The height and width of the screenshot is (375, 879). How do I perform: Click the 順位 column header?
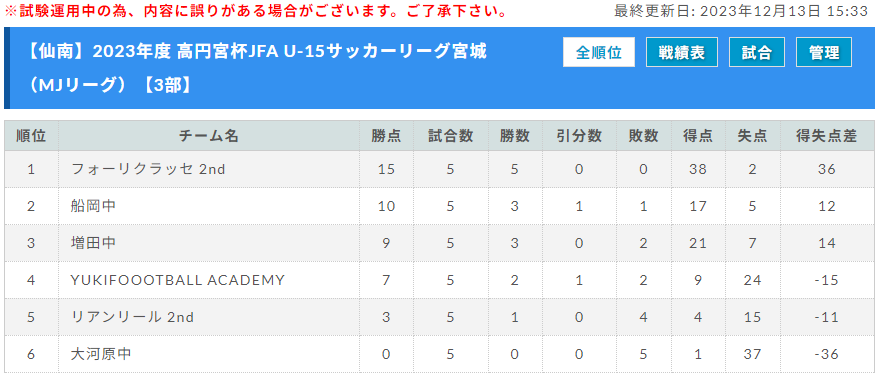coord(31,136)
